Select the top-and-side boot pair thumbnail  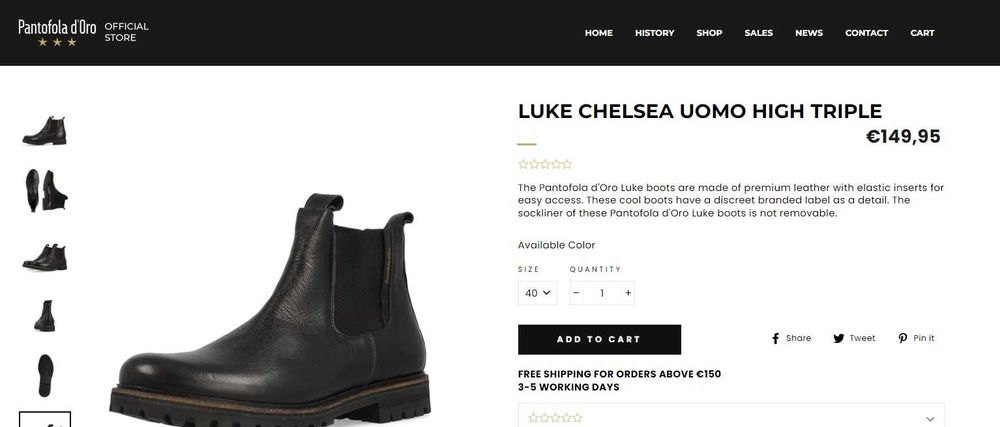45,190
